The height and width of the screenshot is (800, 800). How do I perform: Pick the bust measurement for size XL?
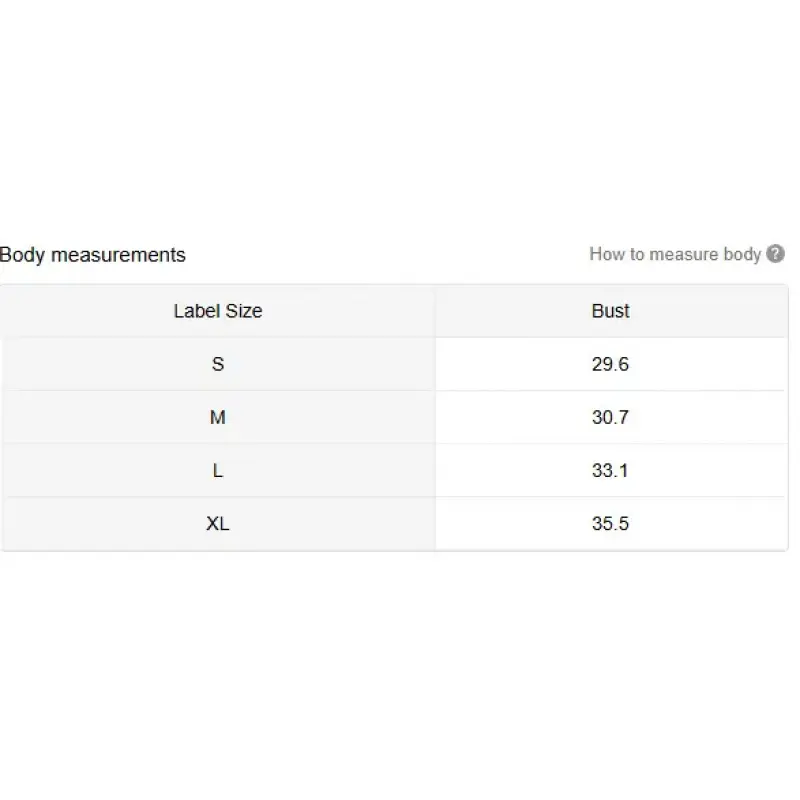610,523
